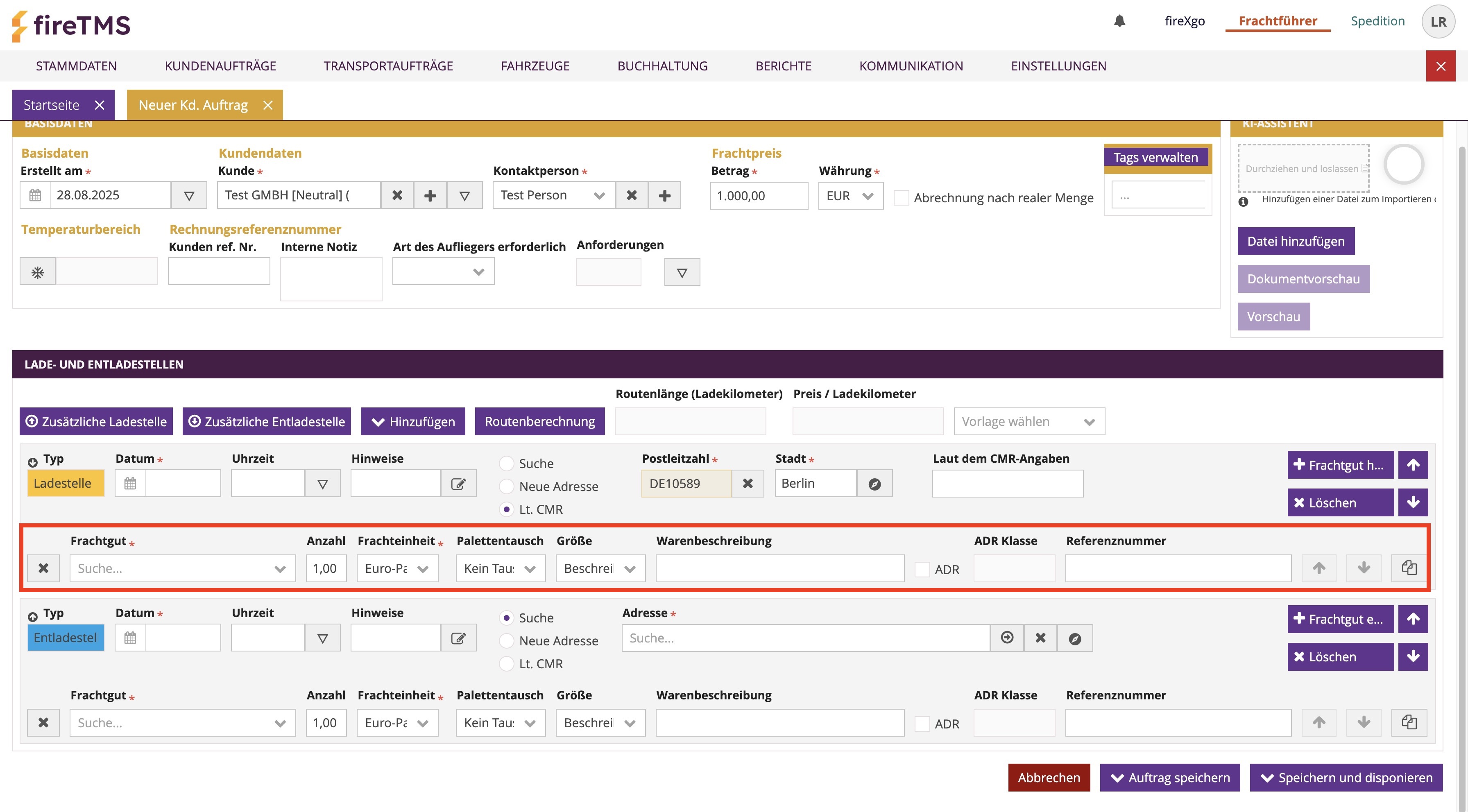The width and height of the screenshot is (1468, 812).
Task: Open Art des Aufliegers erforderlich dropdown
Action: click(443, 272)
